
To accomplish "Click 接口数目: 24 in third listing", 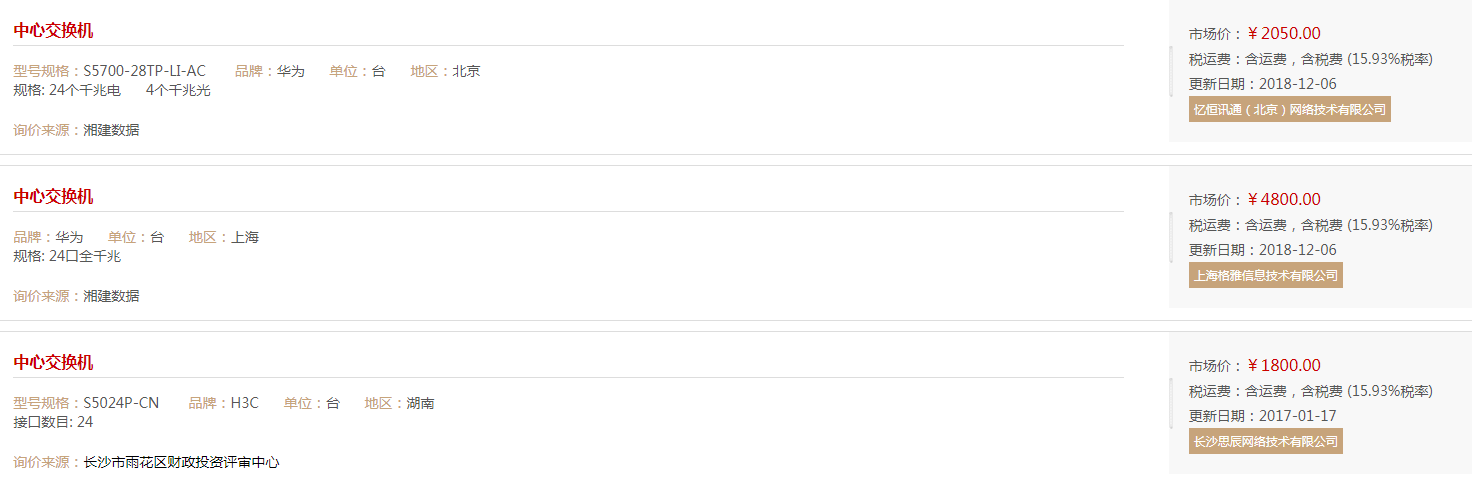I will click(x=53, y=422).
